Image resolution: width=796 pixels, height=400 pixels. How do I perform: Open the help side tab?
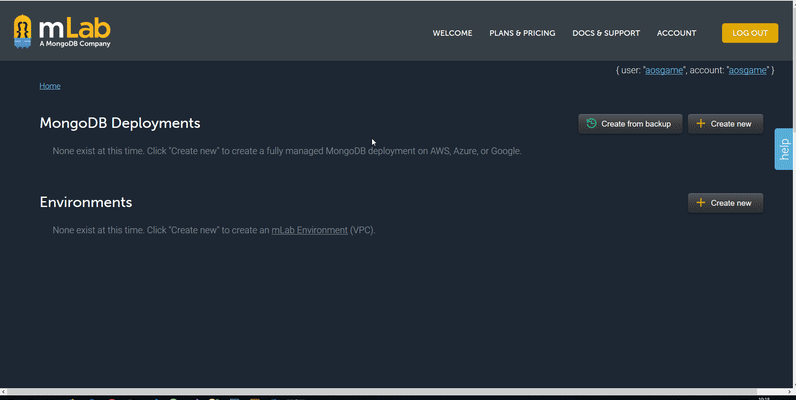click(784, 149)
